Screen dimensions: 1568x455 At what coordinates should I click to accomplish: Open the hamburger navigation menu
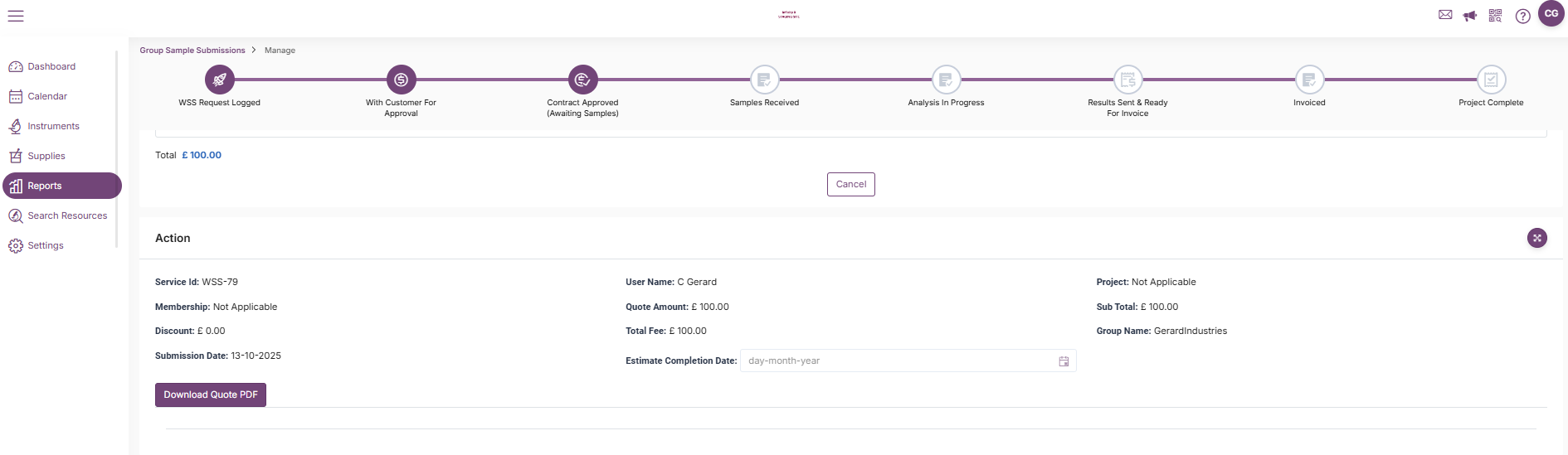point(16,16)
